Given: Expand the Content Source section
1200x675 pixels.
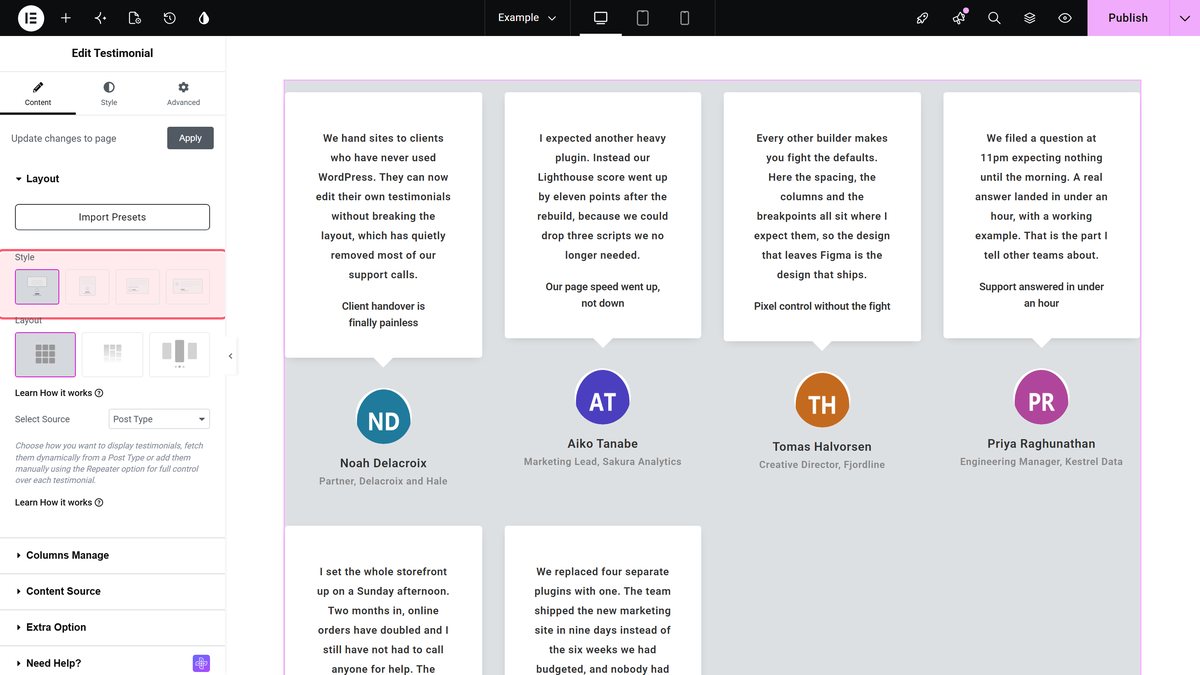Looking at the screenshot, I should pos(113,591).
